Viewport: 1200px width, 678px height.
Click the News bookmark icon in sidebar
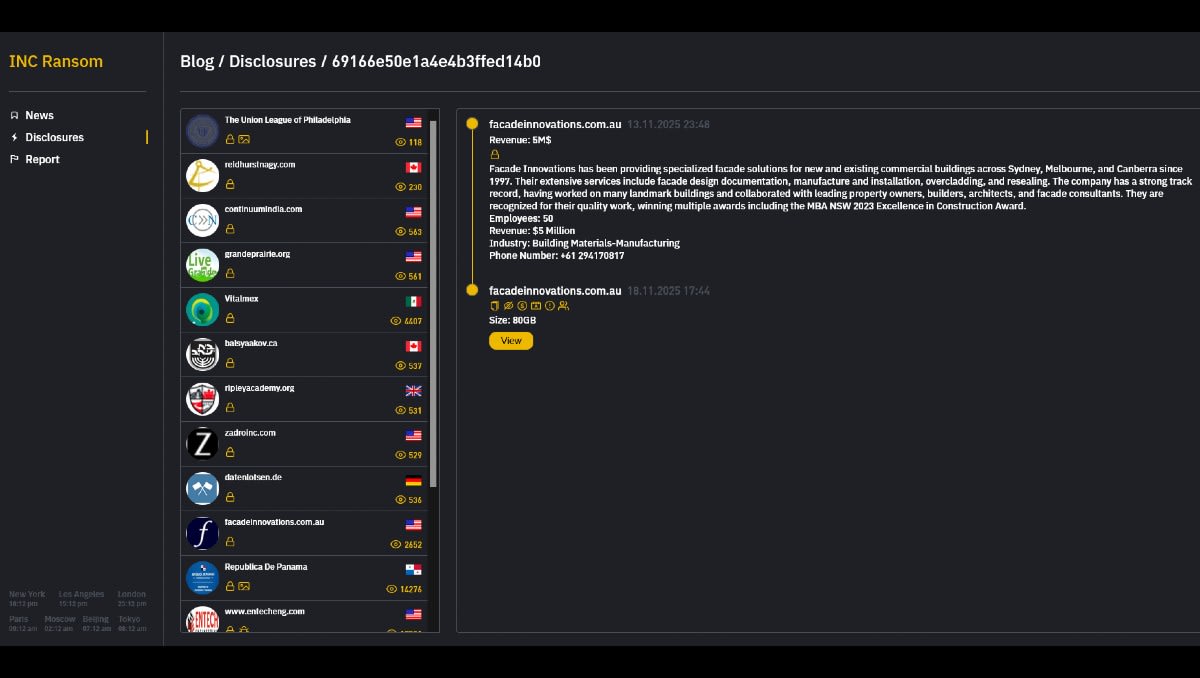tap(14, 115)
